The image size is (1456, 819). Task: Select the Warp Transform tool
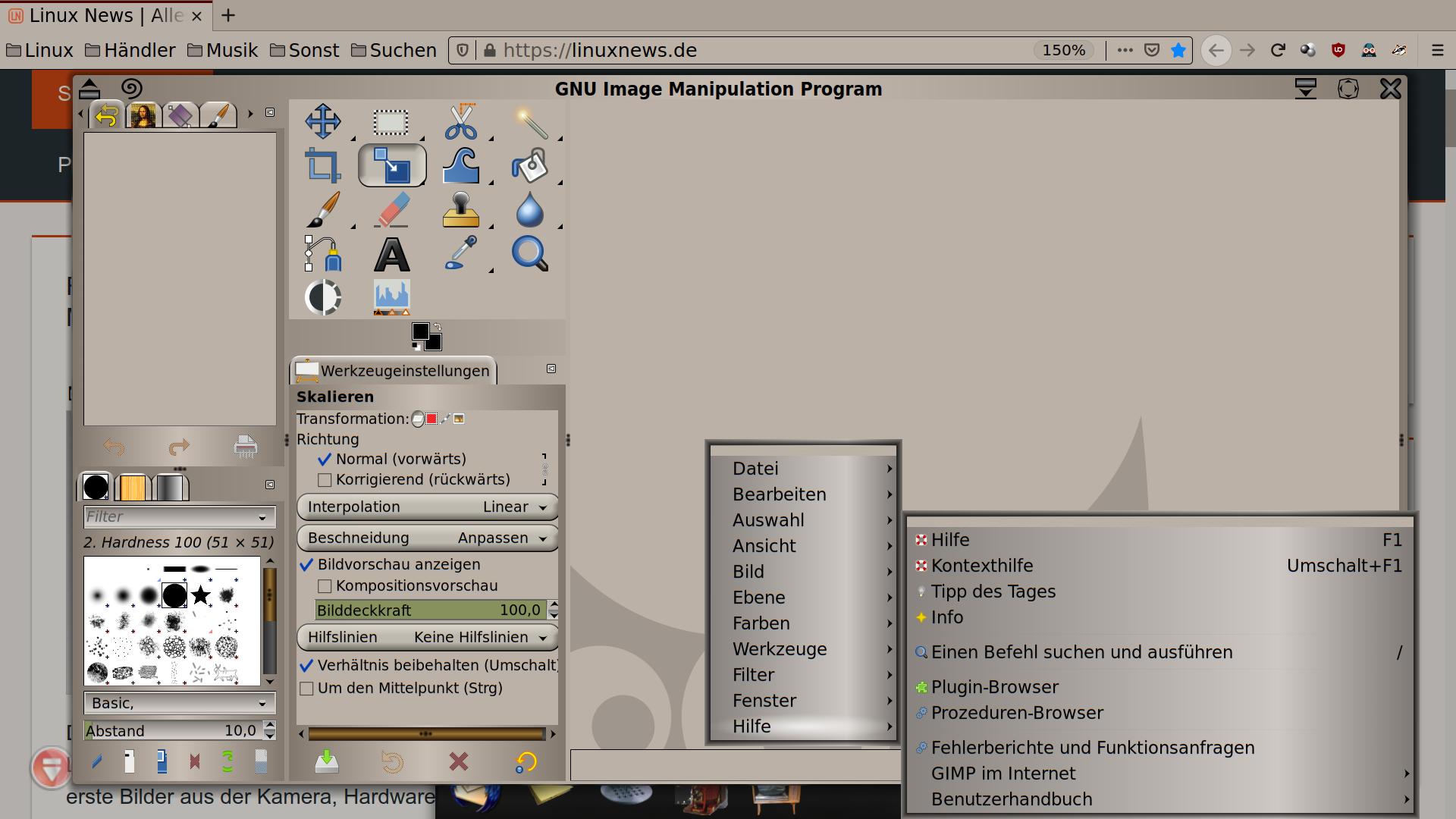(x=460, y=165)
